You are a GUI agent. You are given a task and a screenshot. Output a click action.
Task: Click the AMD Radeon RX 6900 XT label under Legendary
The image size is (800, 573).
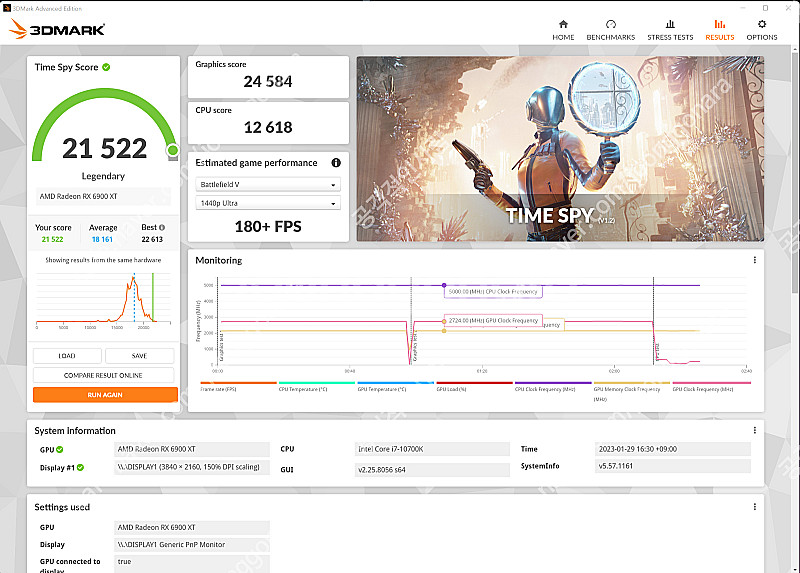(x=103, y=196)
